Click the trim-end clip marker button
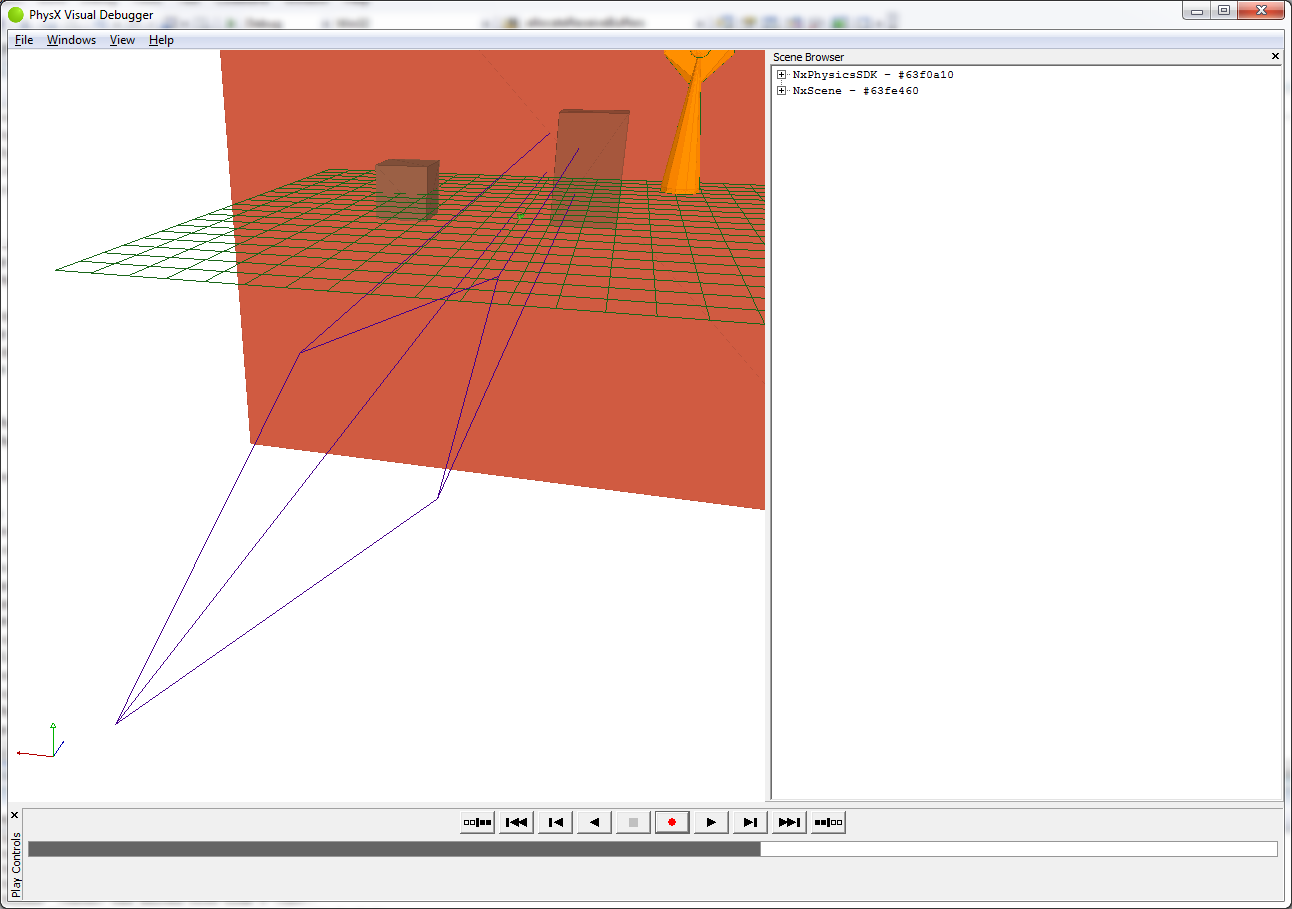 coord(828,822)
